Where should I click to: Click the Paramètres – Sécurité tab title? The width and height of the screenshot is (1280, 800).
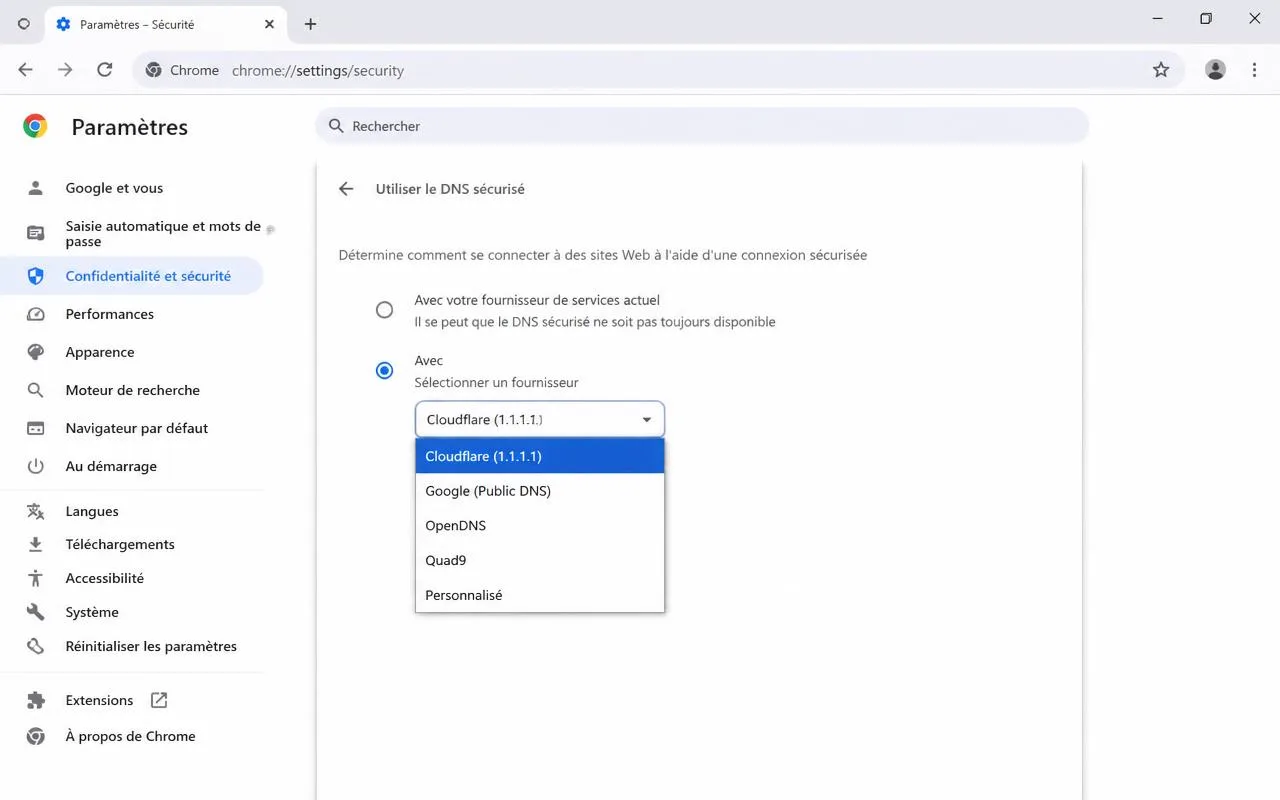coord(137,24)
